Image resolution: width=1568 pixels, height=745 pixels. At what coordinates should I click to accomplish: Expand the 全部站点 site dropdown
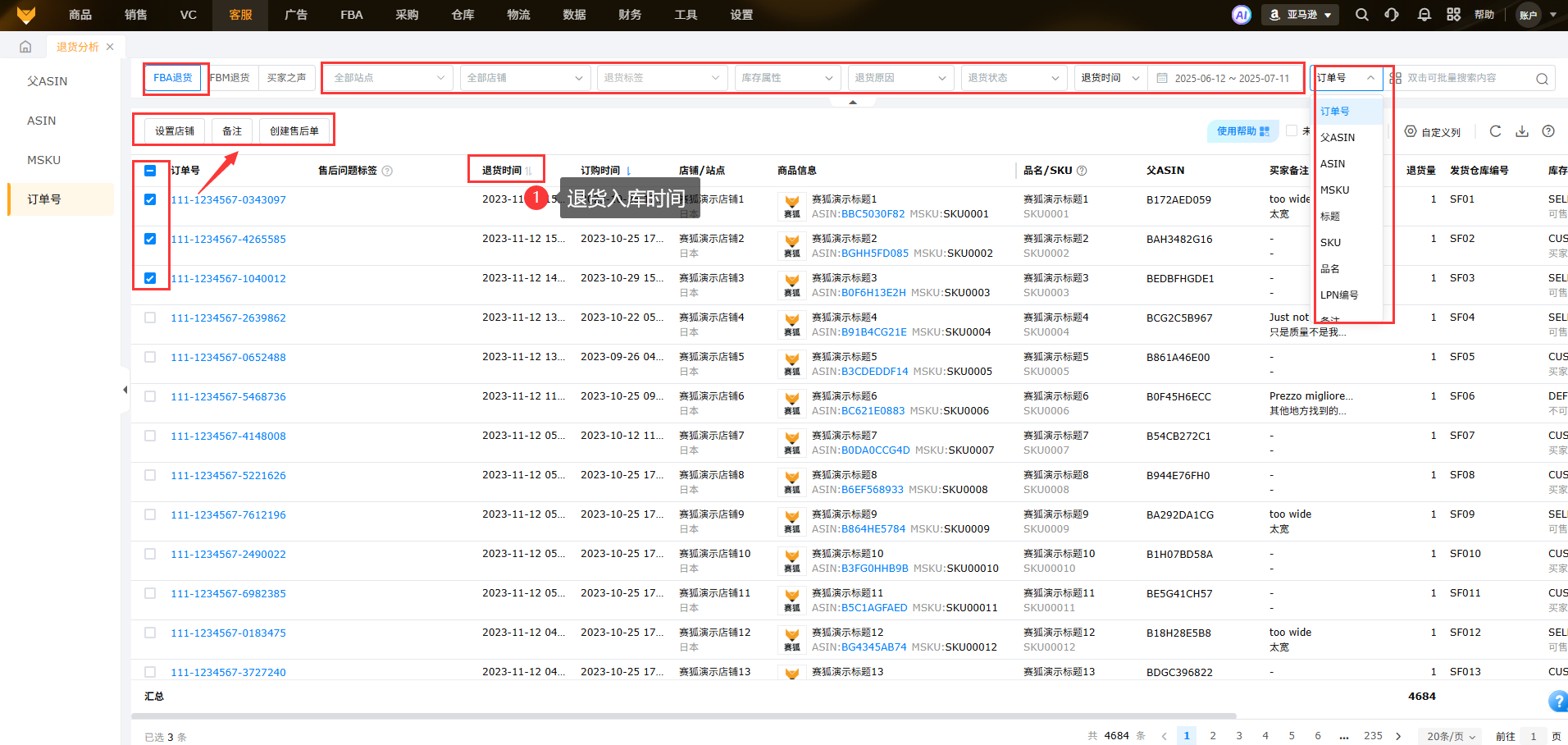(x=388, y=78)
